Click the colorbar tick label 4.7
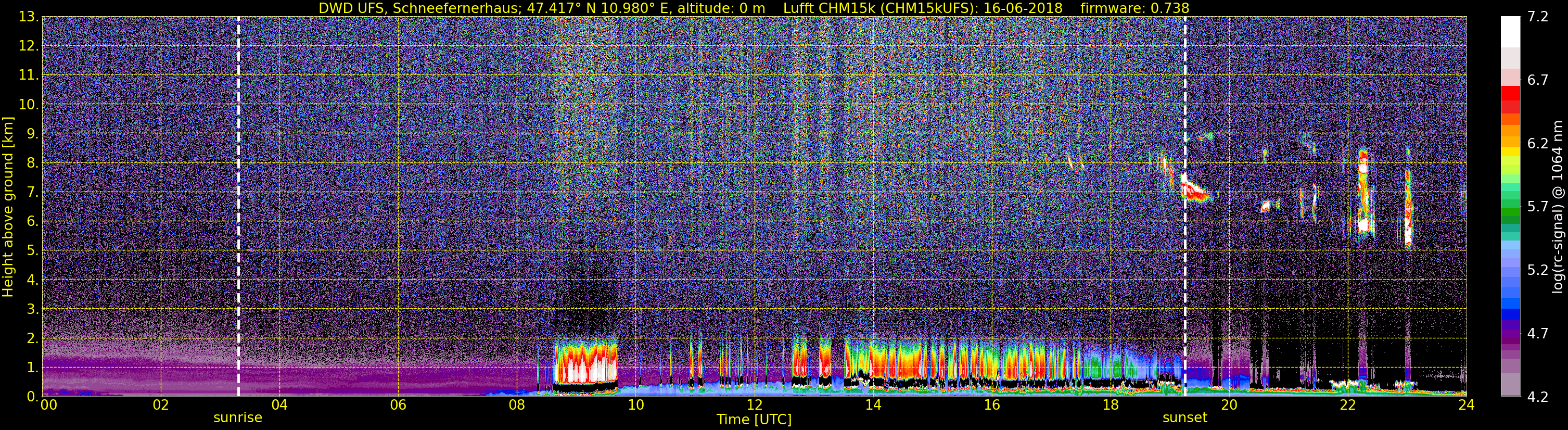Viewport: 1568px width, 430px height. [1538, 334]
